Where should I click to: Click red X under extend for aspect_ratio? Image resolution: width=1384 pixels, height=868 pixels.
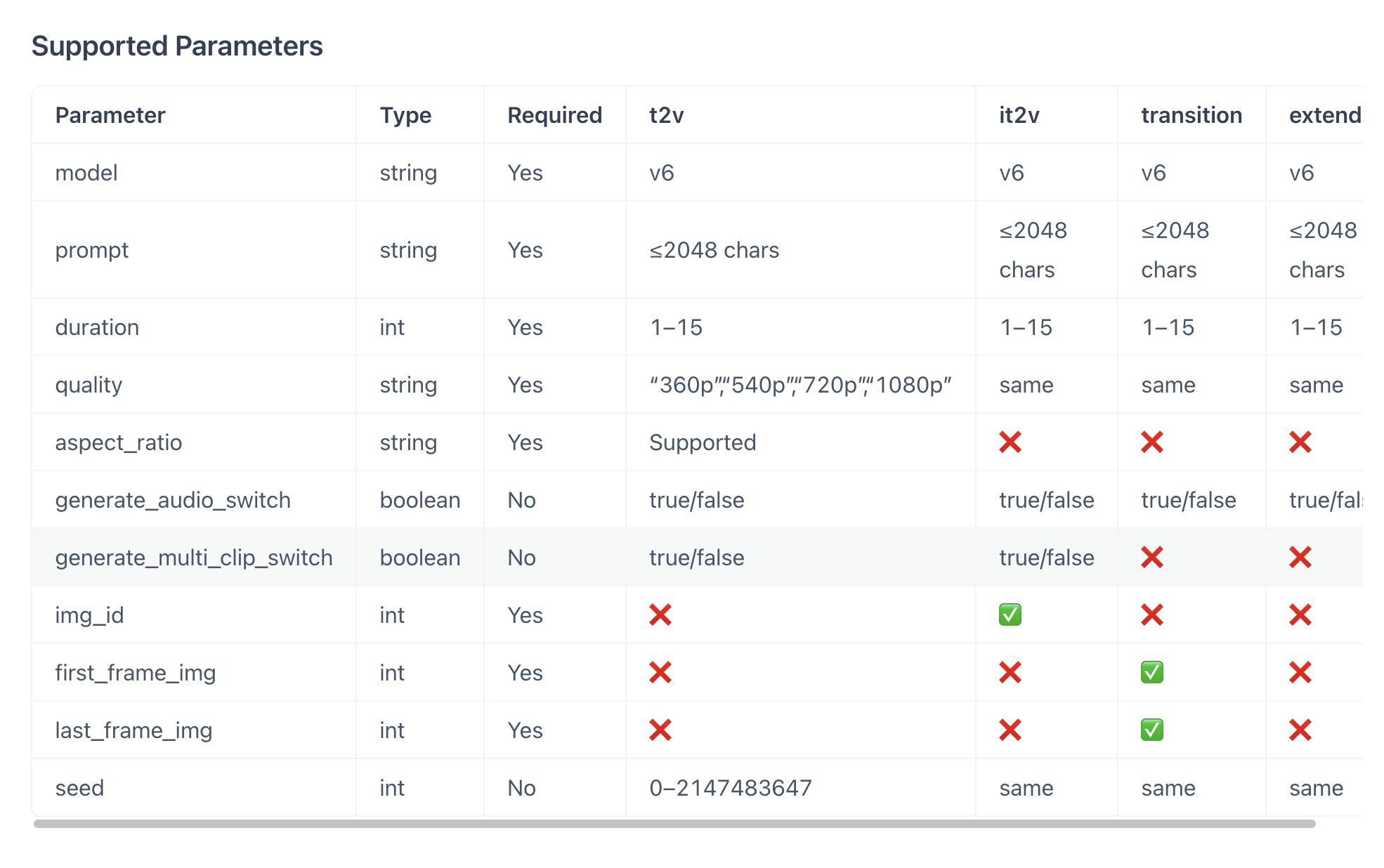tap(1300, 442)
